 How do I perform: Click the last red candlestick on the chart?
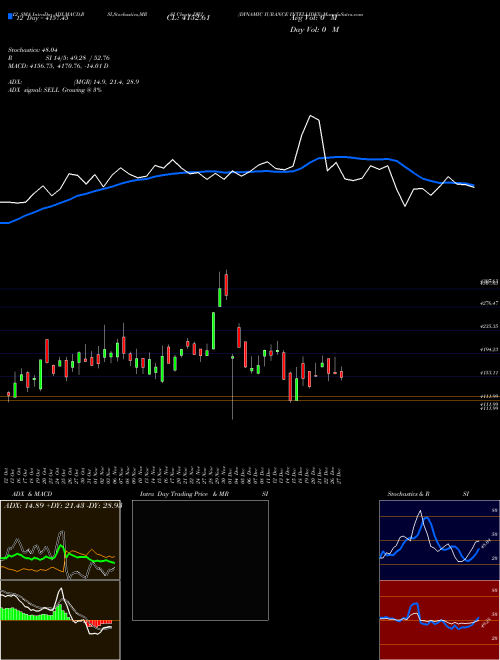coord(341,374)
